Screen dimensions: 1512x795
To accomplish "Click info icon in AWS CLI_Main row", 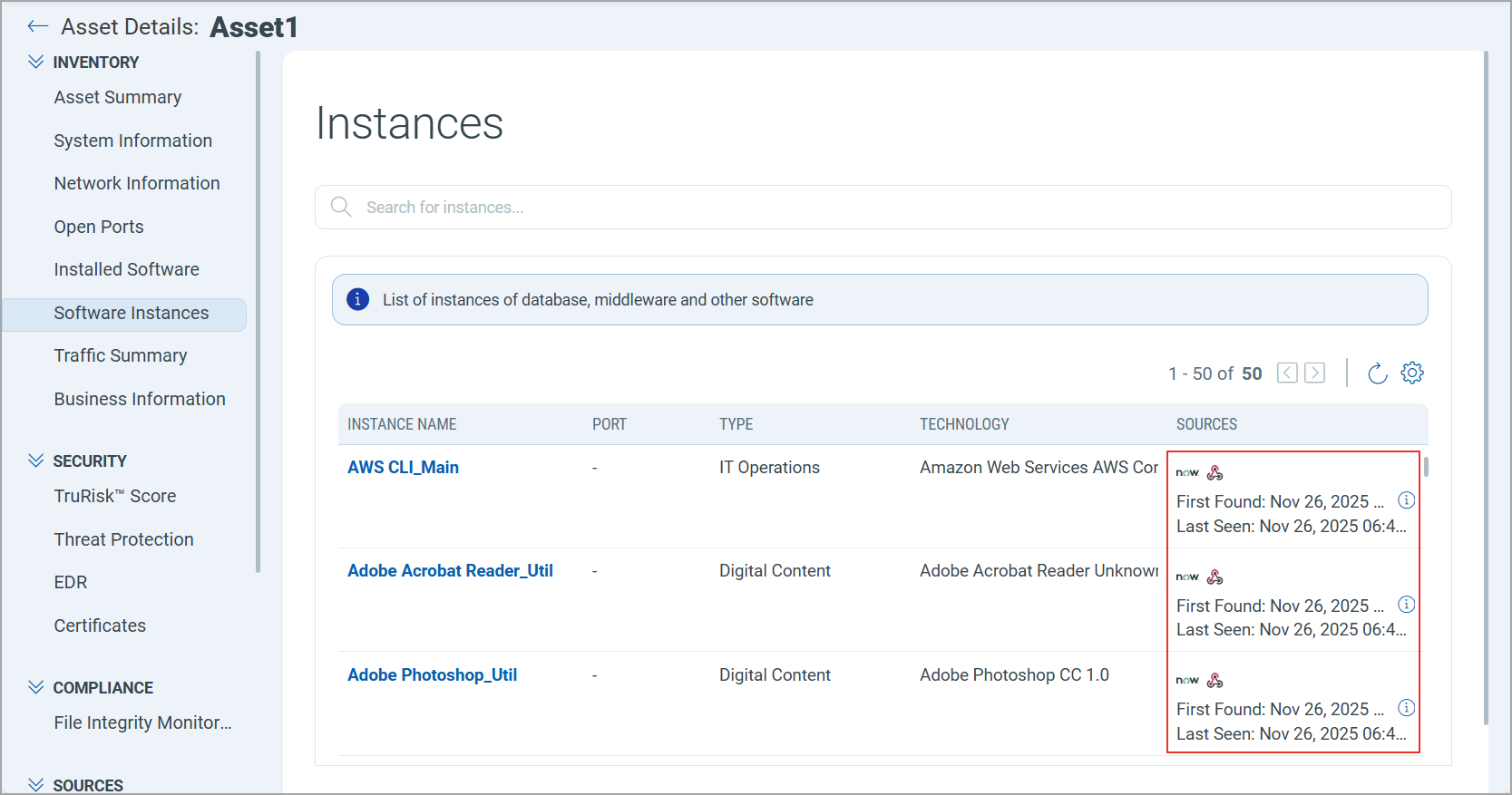I will [1406, 500].
